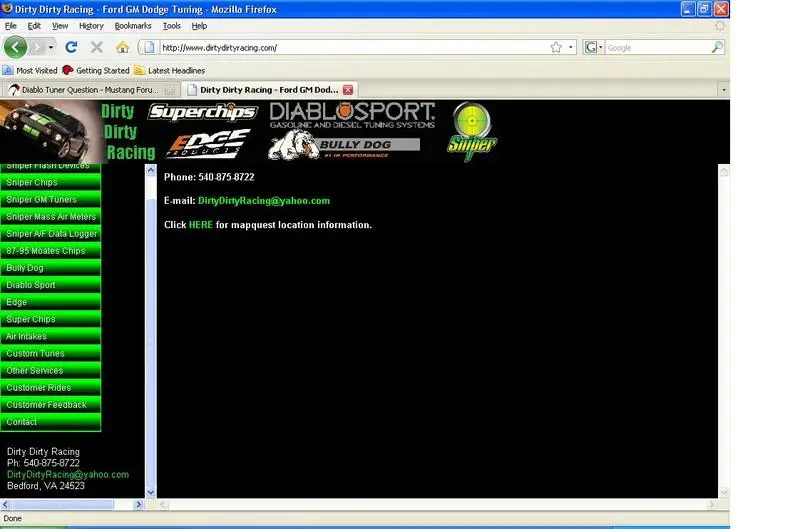
Task: Open the search engine selector dropdown
Action: pos(593,47)
